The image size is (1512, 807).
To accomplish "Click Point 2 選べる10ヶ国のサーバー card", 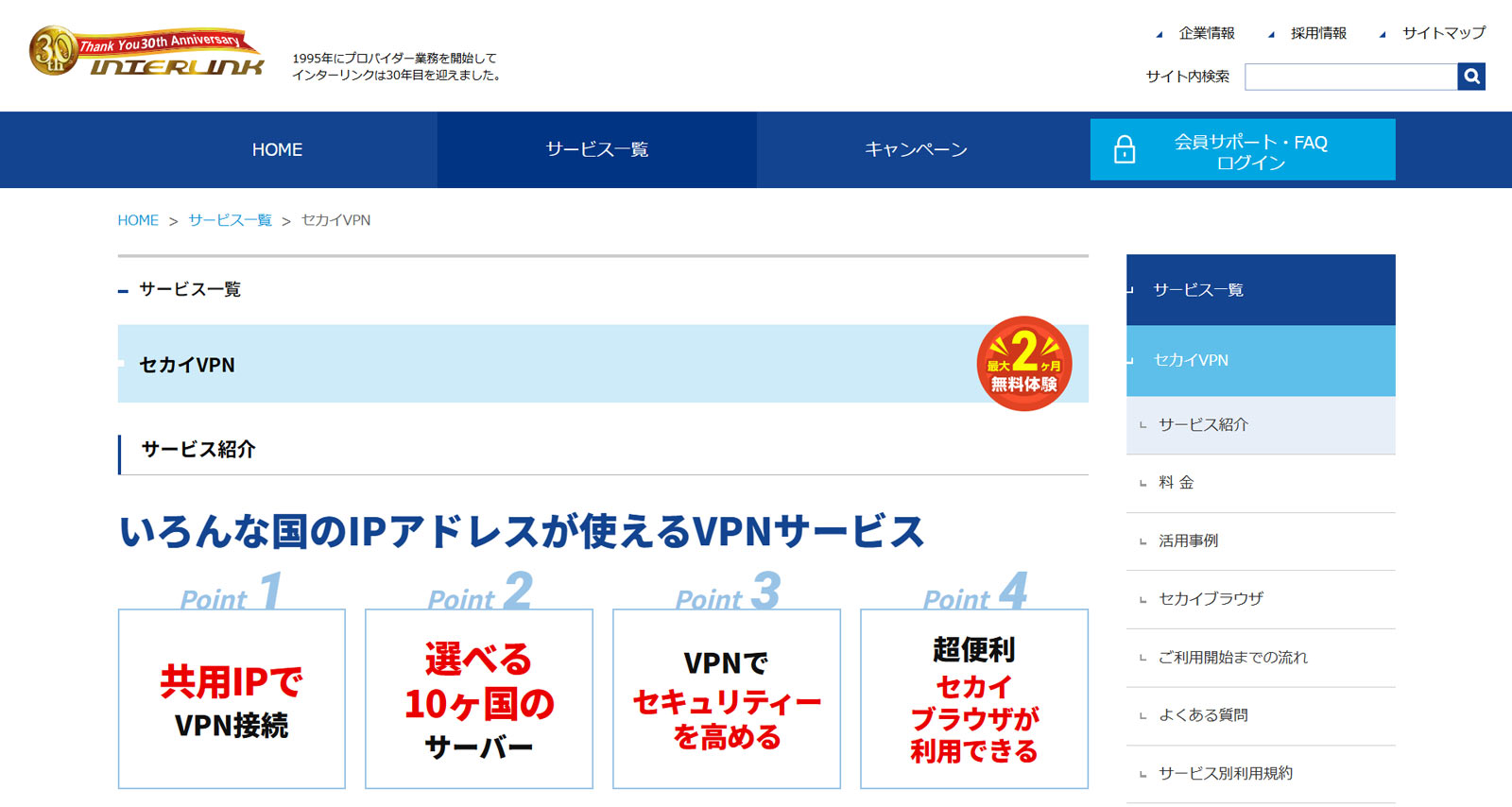I will (479, 698).
